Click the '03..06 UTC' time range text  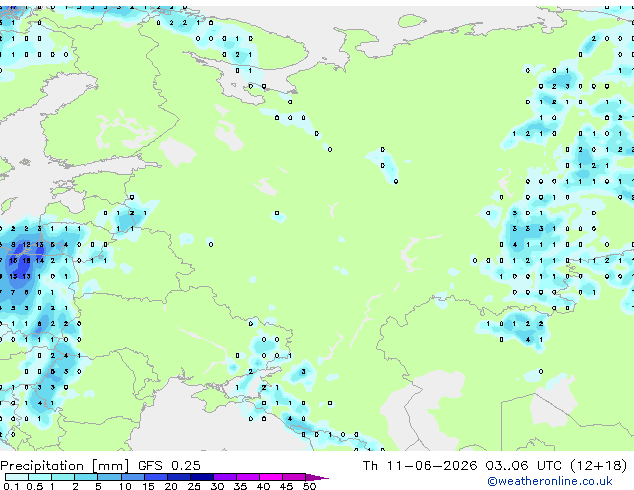524,466
